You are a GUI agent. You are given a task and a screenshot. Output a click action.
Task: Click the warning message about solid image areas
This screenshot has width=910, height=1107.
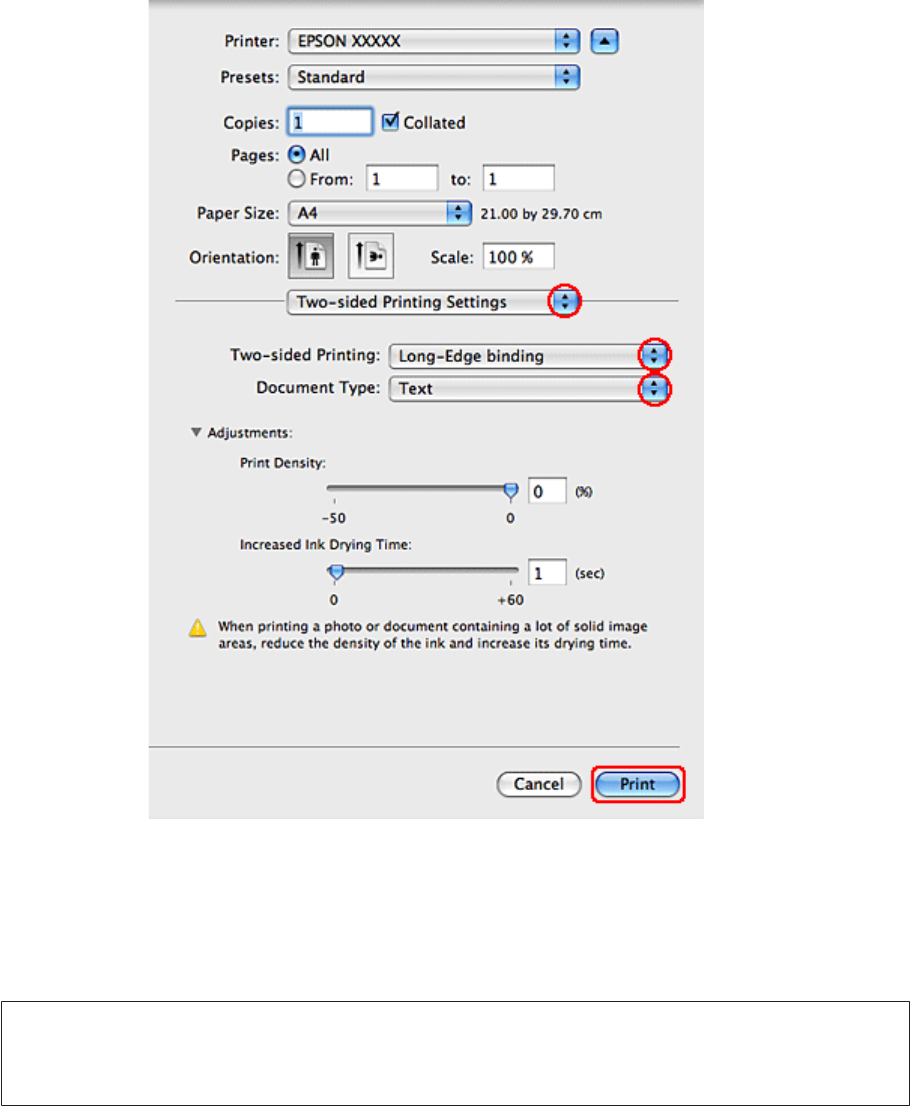pyautogui.click(x=433, y=635)
